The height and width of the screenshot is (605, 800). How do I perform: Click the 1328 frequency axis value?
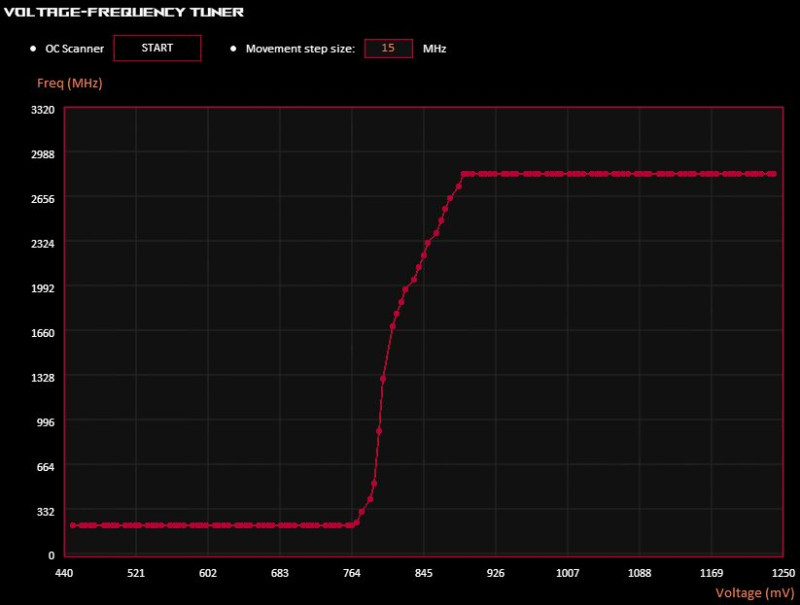click(43, 377)
